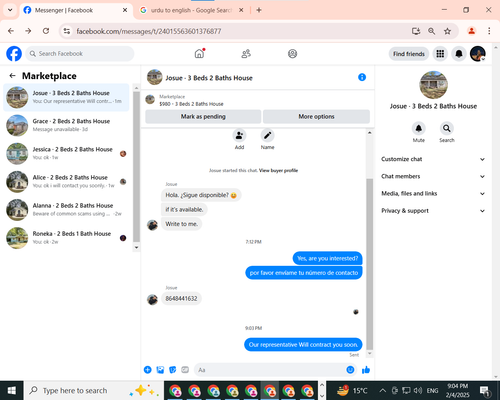Open the Friends icon in top bar
This screenshot has height=400, width=500.
[x=246, y=54]
